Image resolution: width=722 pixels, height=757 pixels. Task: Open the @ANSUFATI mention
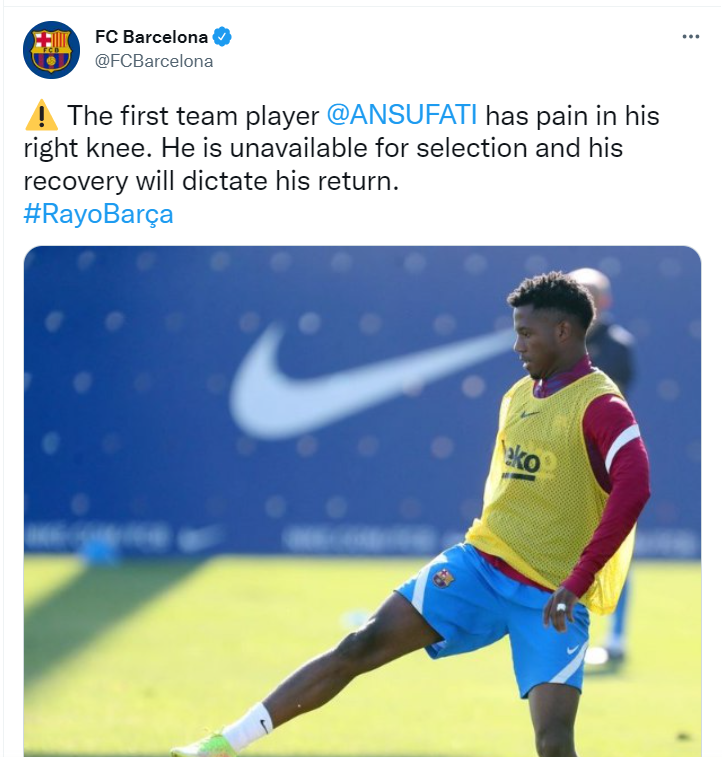coord(404,115)
